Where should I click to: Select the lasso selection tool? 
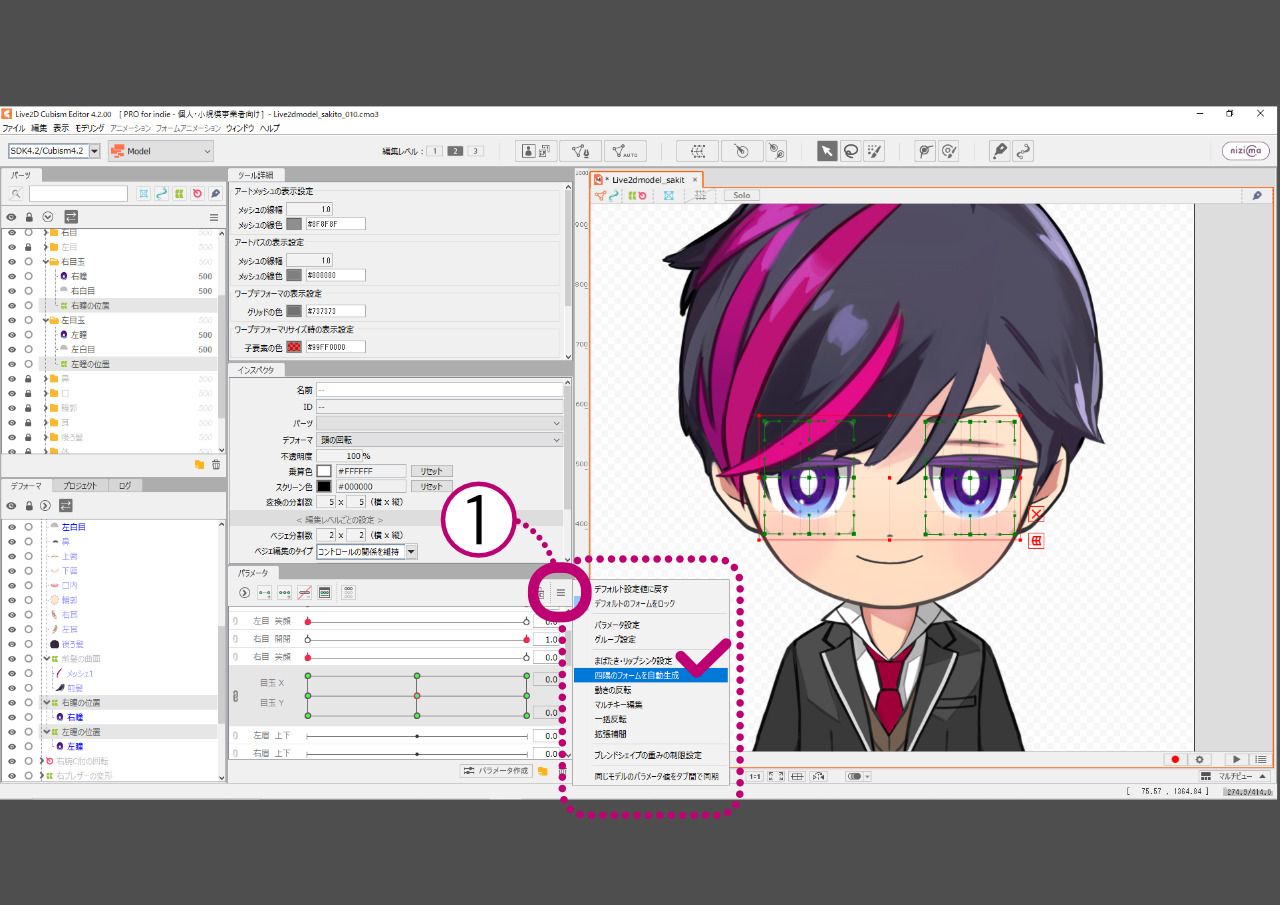(x=851, y=151)
